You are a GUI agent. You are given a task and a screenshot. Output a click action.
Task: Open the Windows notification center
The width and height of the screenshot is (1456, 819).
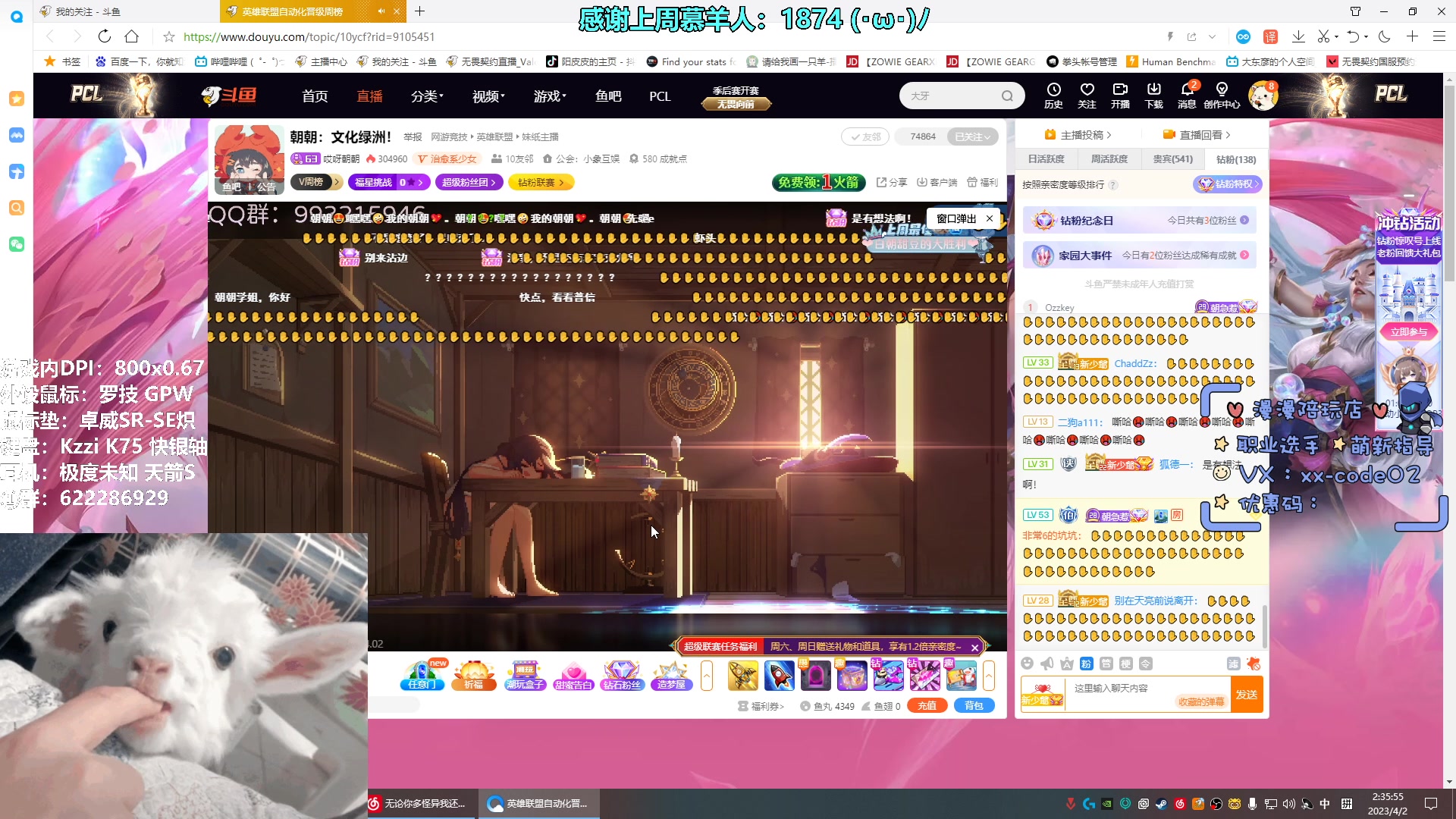pos(1431,804)
